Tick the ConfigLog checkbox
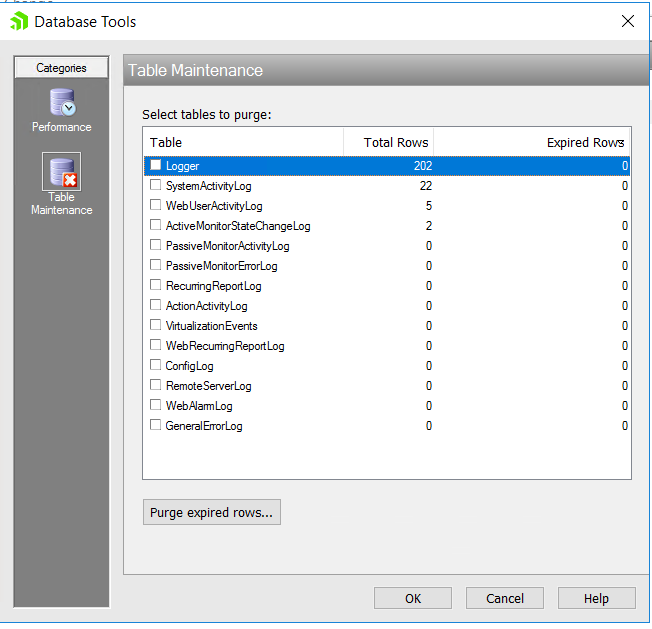The width and height of the screenshot is (652, 629). [x=156, y=365]
